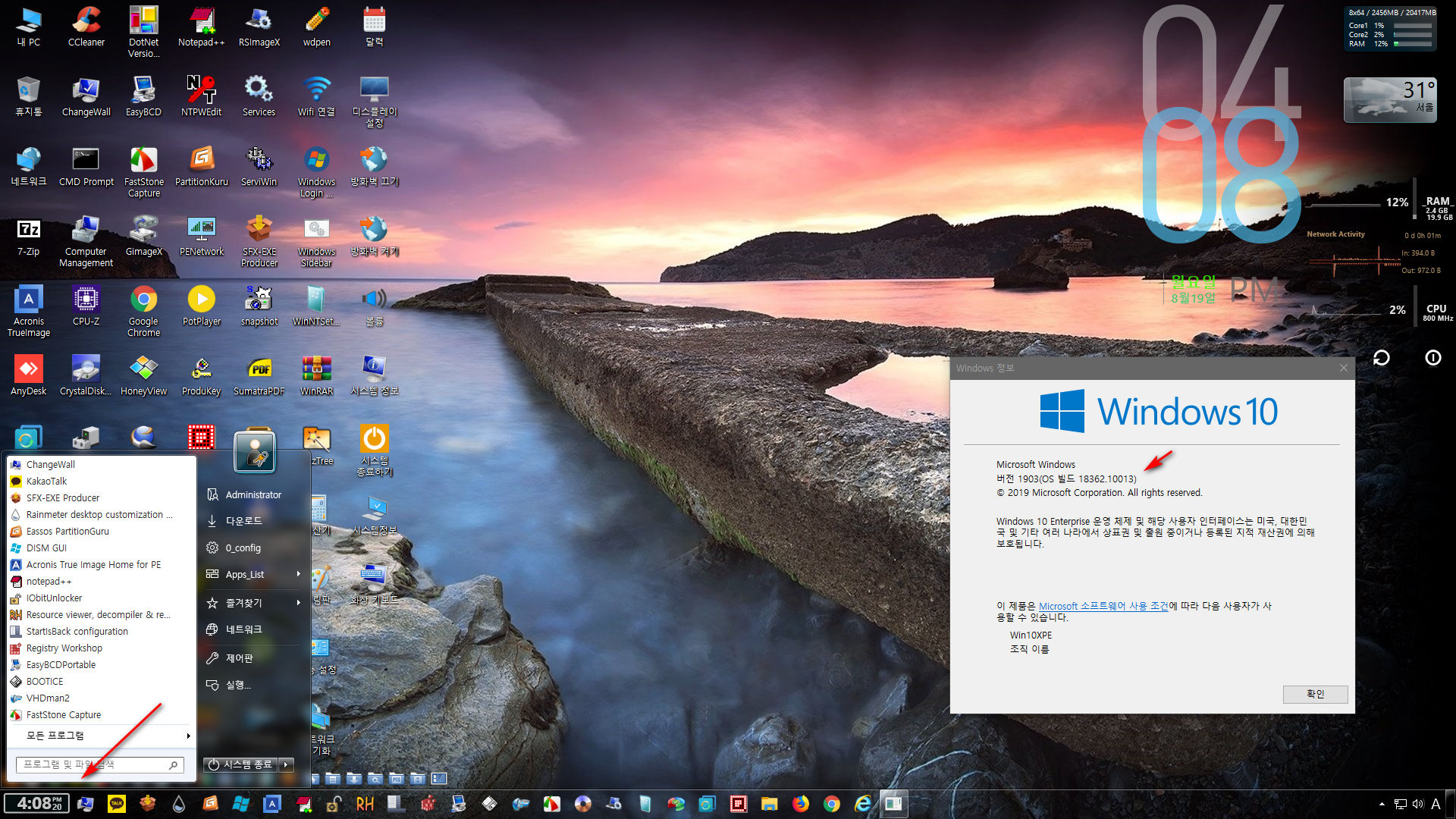Open RSImageX desktop icon
This screenshot has width=1456, height=819.
259,27
